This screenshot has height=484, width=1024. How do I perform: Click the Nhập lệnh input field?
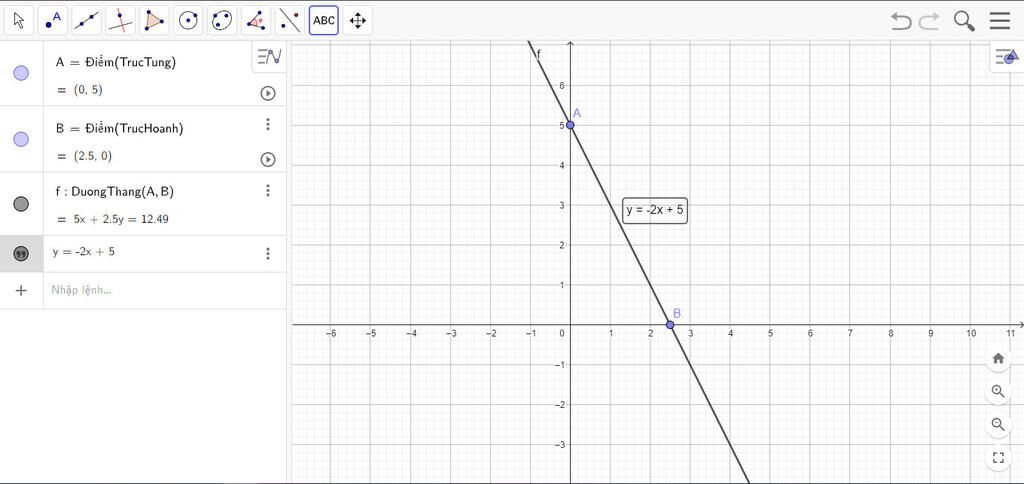tap(165, 291)
